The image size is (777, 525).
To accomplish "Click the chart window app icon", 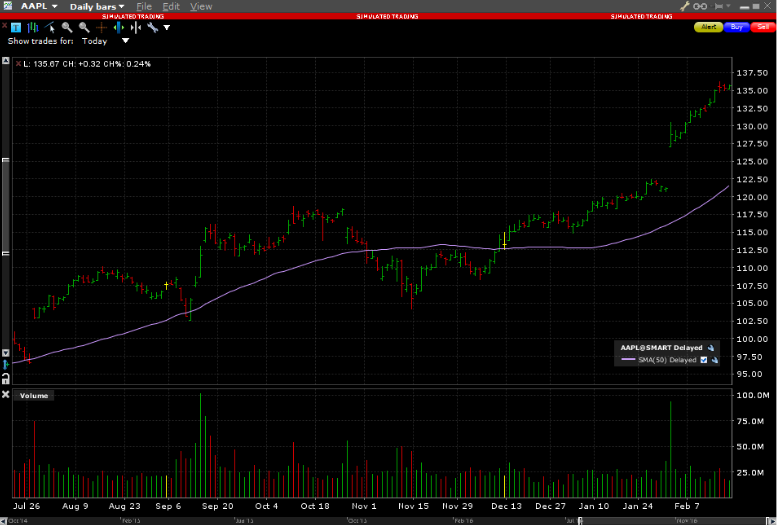I will (x=8, y=5).
